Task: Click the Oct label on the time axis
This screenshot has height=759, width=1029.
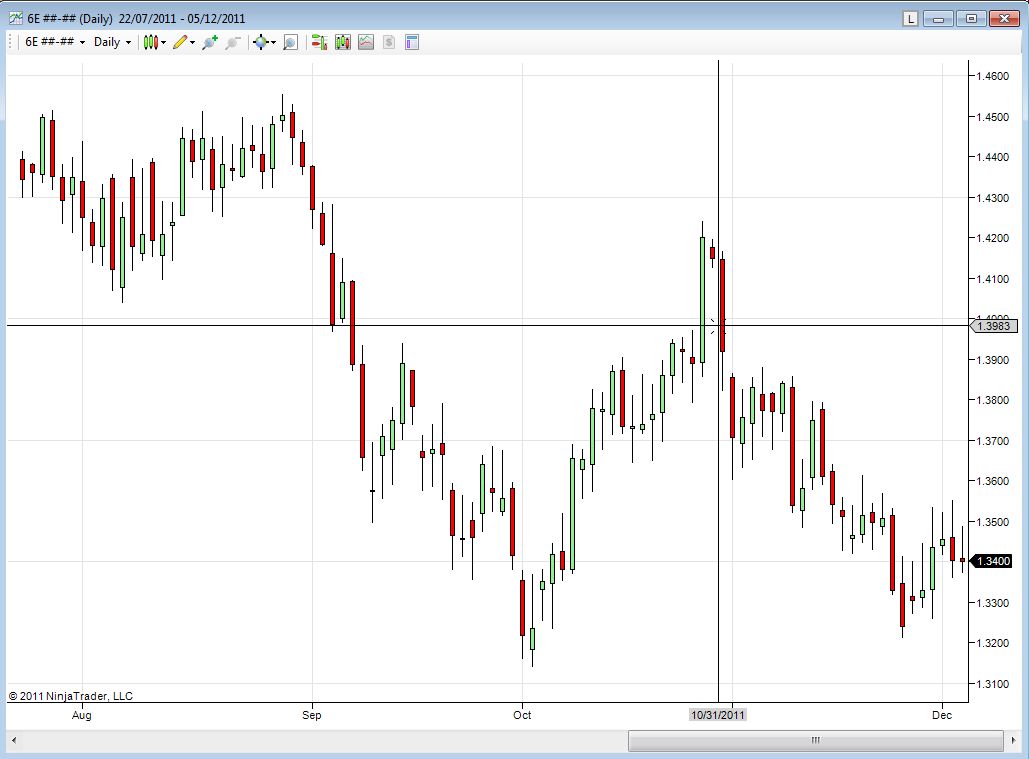Action: pyautogui.click(x=522, y=714)
